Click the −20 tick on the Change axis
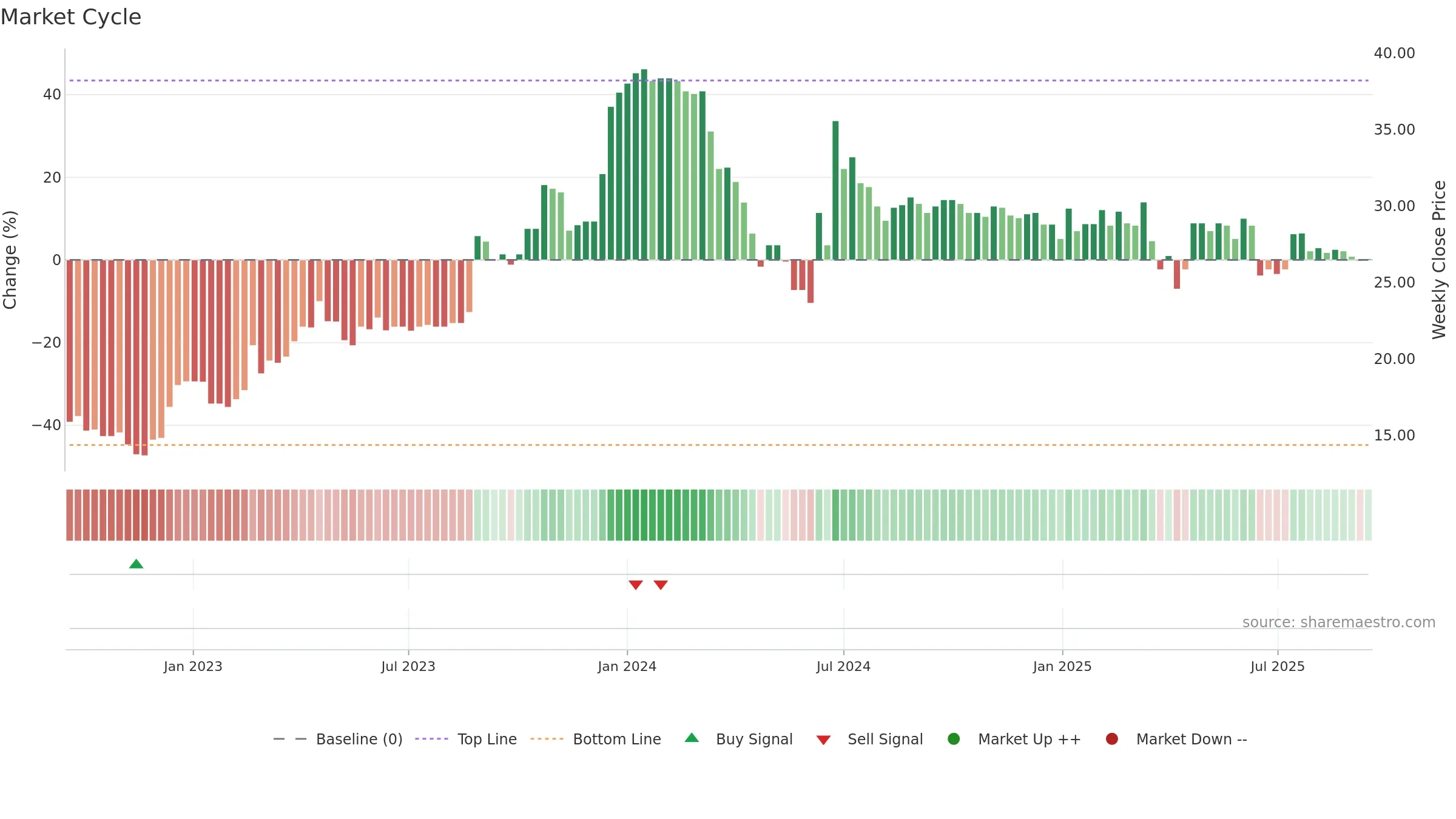 pos(47,343)
